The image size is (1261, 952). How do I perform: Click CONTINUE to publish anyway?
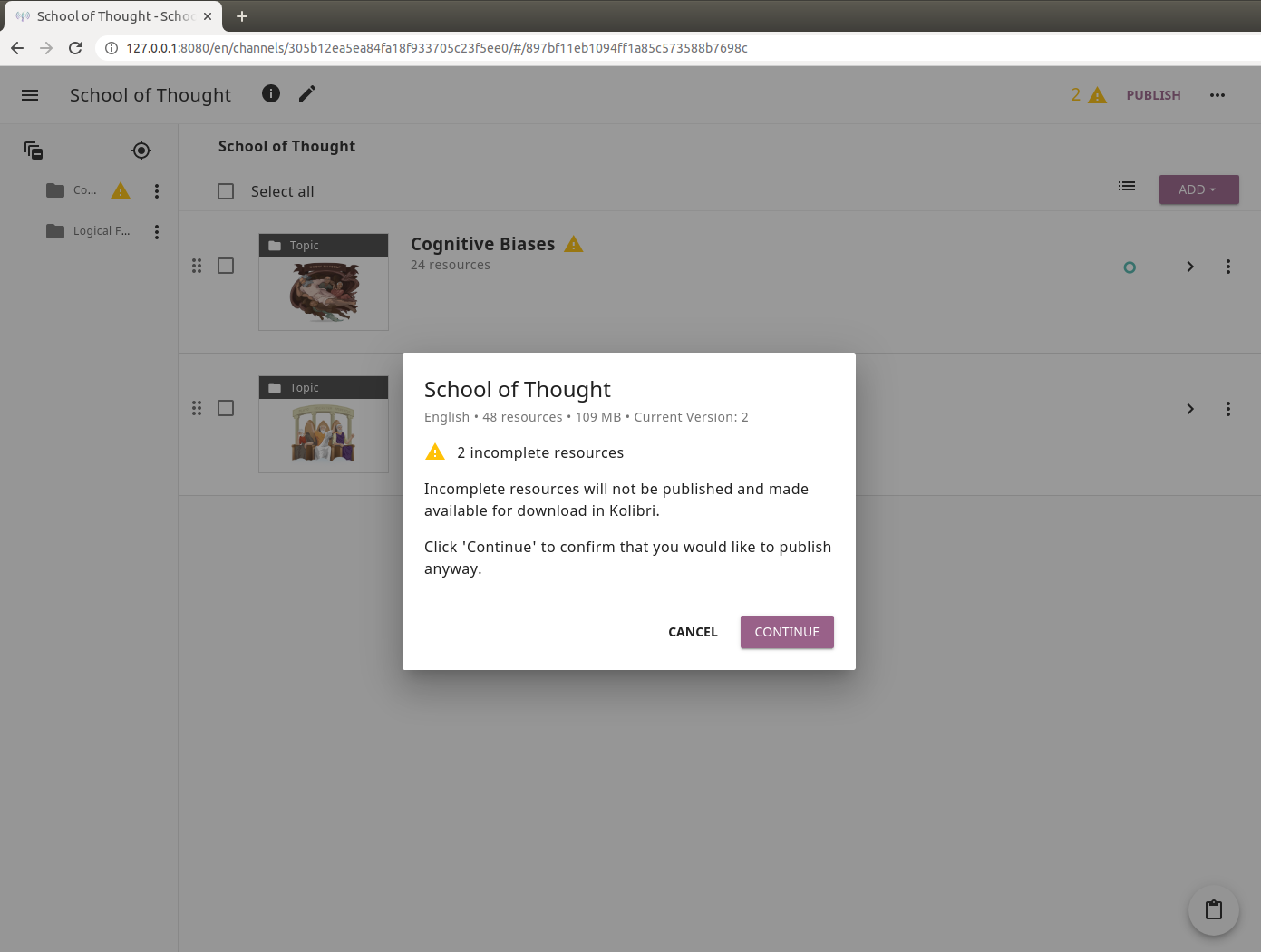[x=787, y=632]
